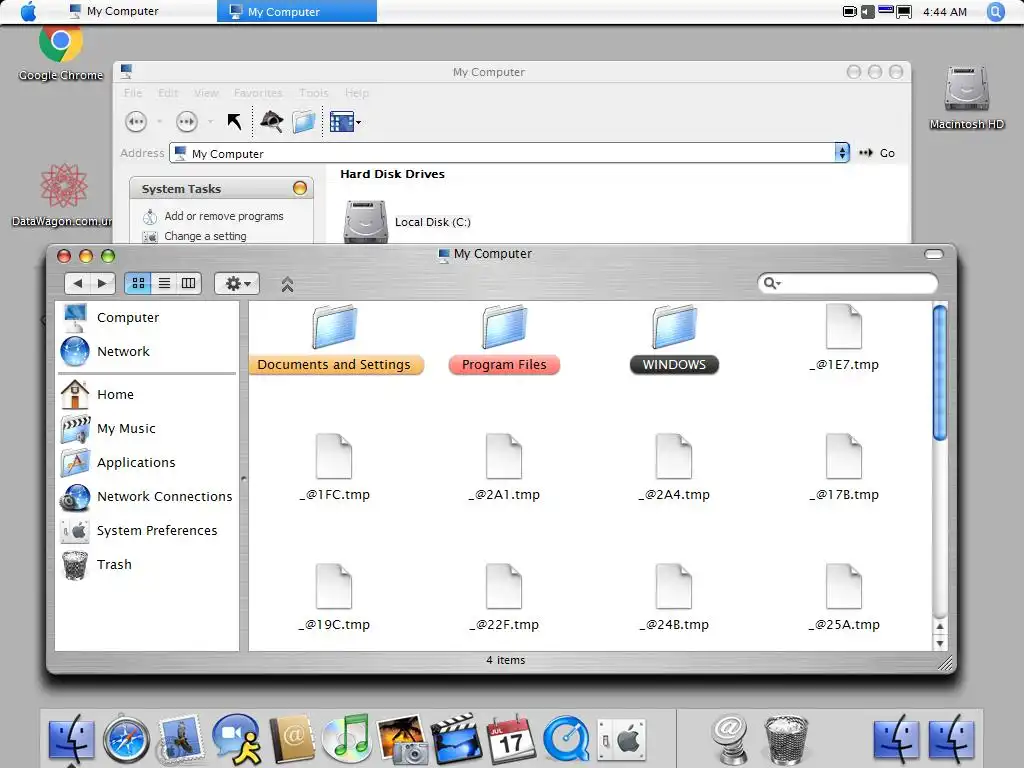Open the Trash can in dock
Screen dimensions: 1024x768
tap(786, 739)
